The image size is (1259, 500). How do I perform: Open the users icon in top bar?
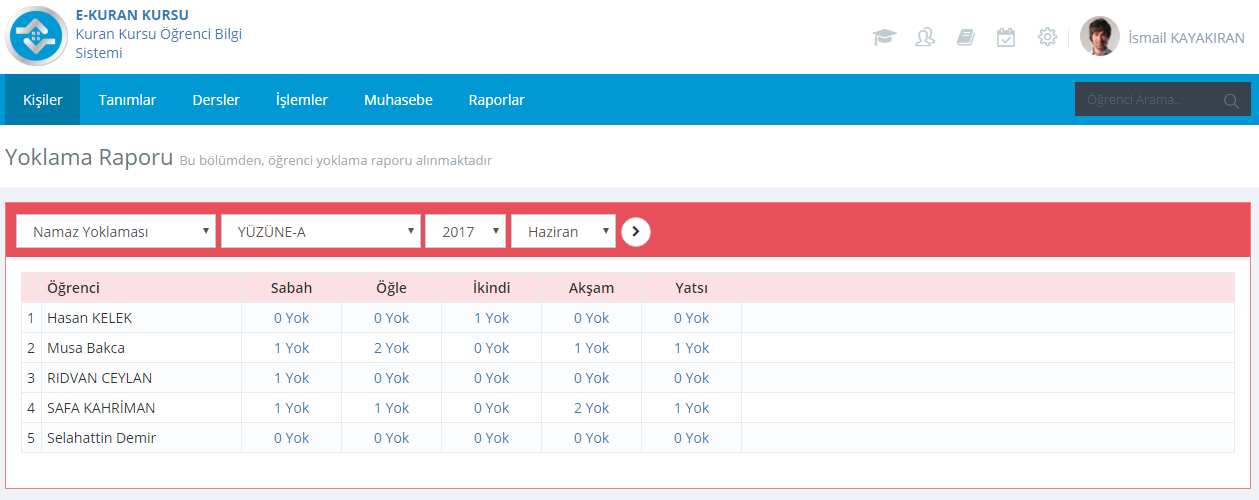[925, 38]
